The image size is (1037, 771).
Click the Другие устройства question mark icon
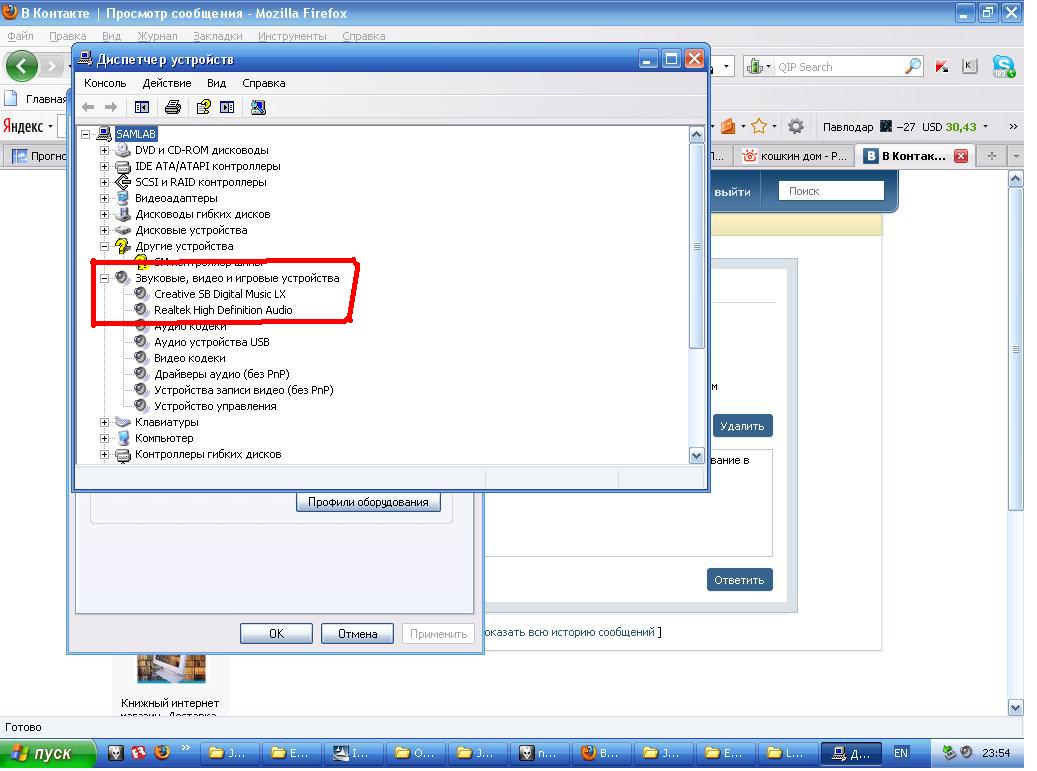122,247
